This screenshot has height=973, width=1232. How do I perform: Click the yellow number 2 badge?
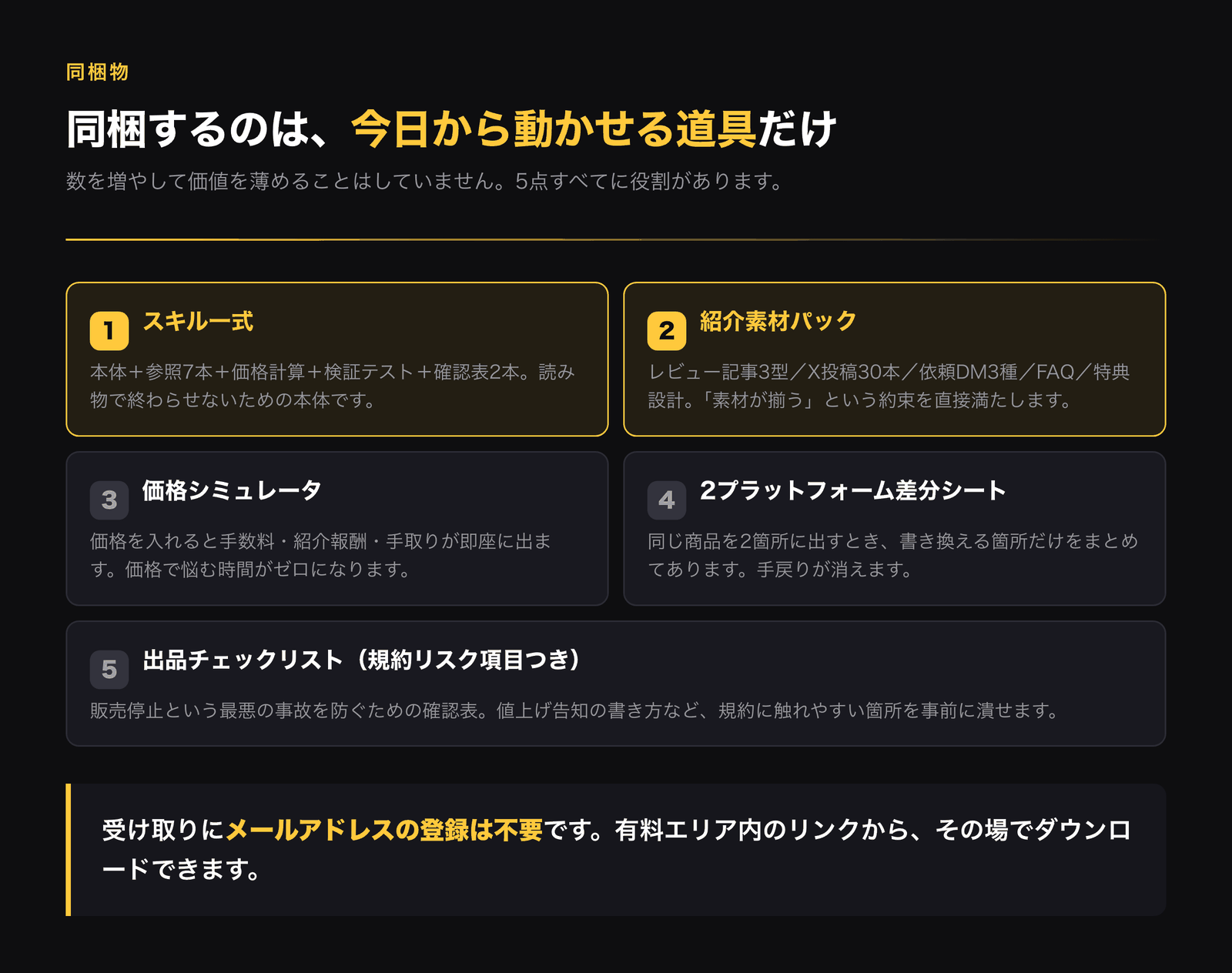tap(667, 331)
